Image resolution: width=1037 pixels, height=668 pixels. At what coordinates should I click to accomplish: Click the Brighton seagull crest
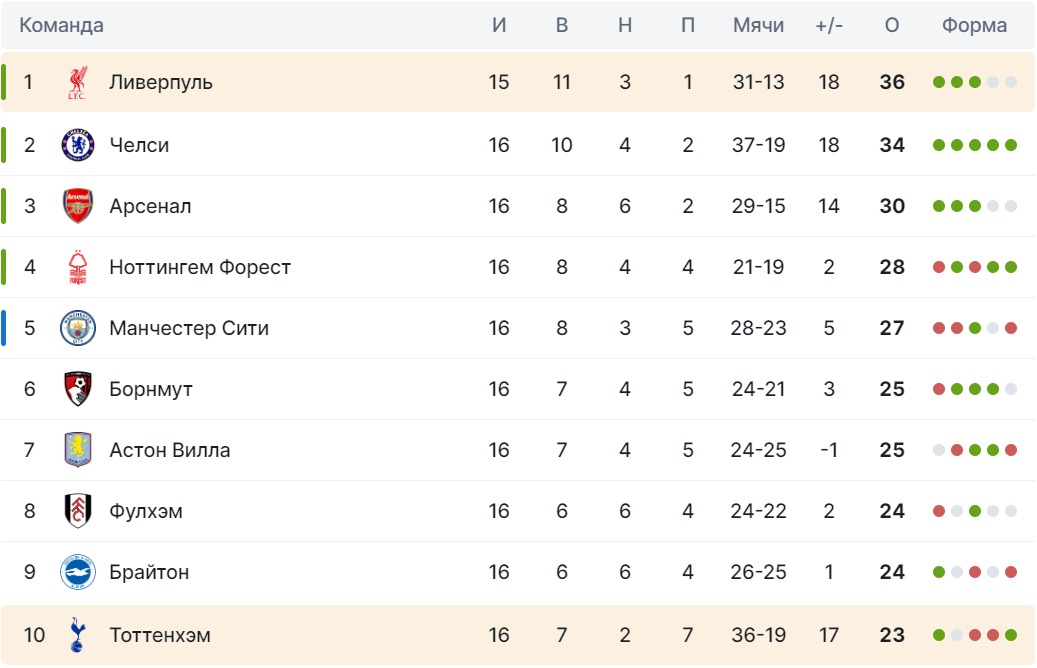(78, 572)
